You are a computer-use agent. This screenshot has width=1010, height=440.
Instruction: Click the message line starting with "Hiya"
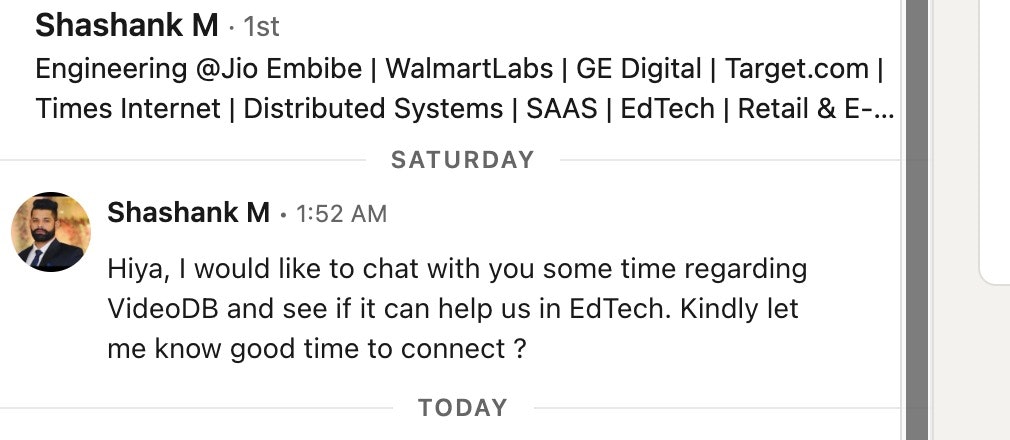tap(457, 270)
